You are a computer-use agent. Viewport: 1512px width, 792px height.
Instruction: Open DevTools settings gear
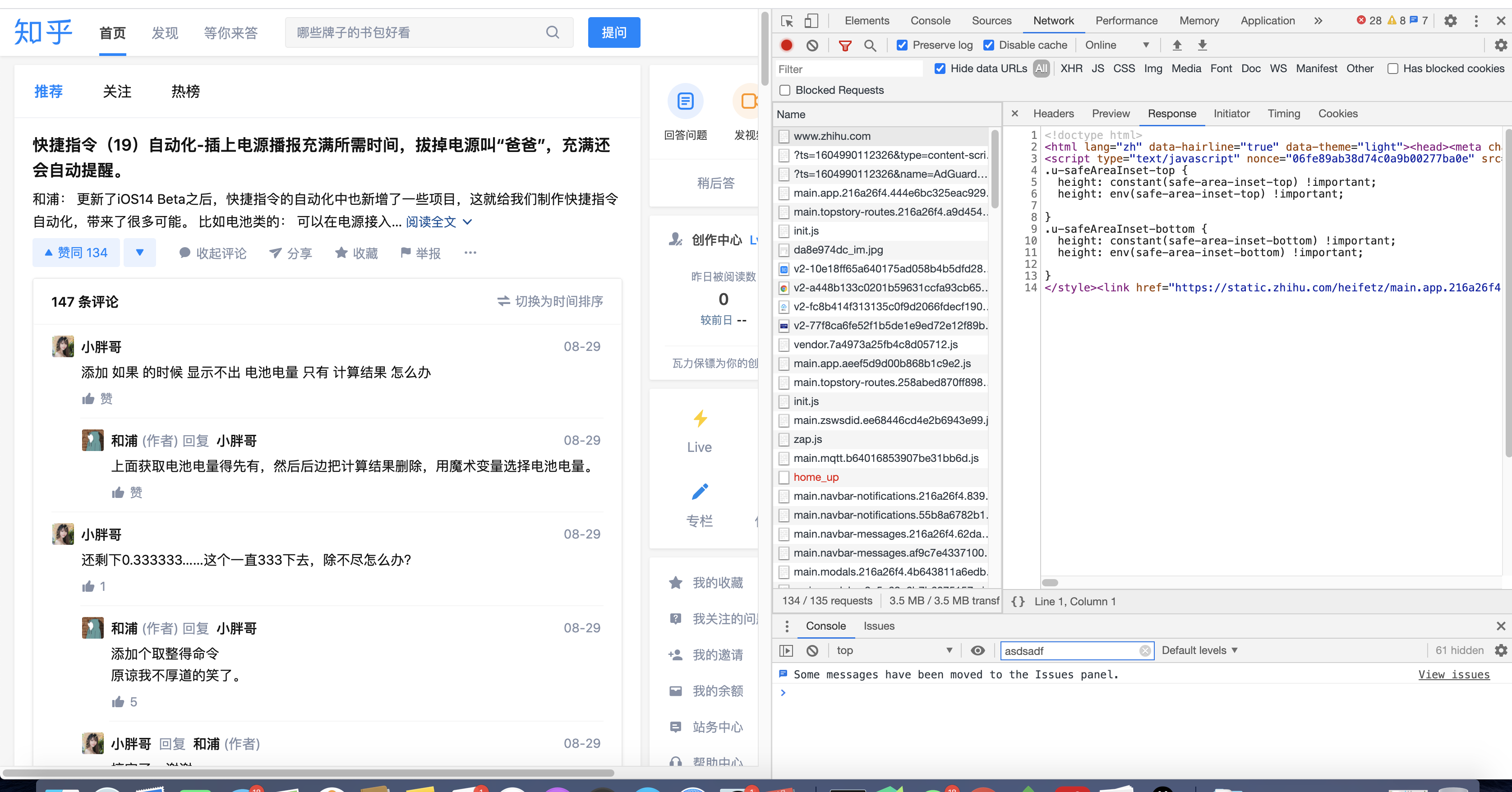click(x=1450, y=21)
